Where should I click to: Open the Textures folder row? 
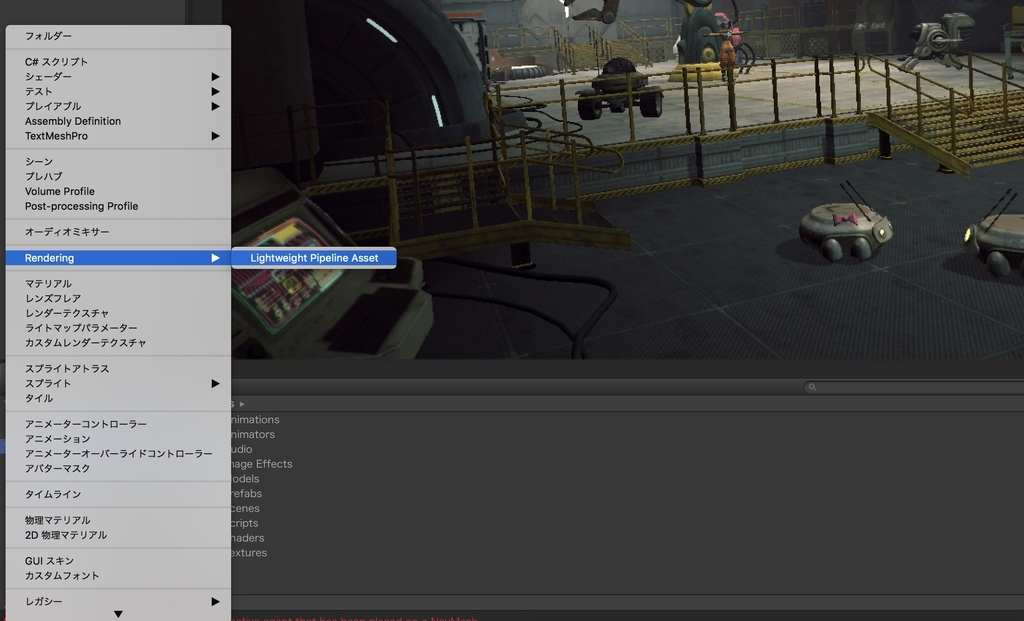click(x=249, y=553)
